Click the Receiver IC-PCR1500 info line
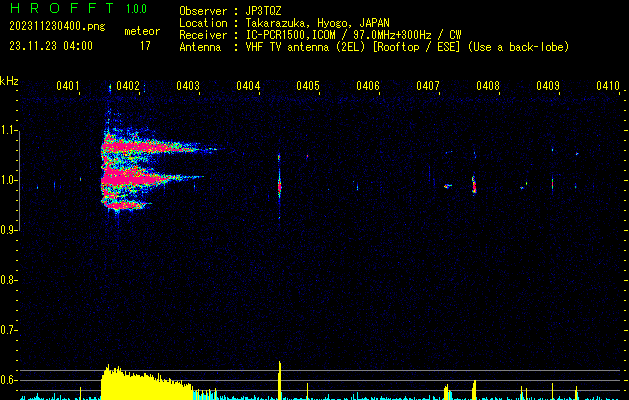 (x=319, y=34)
